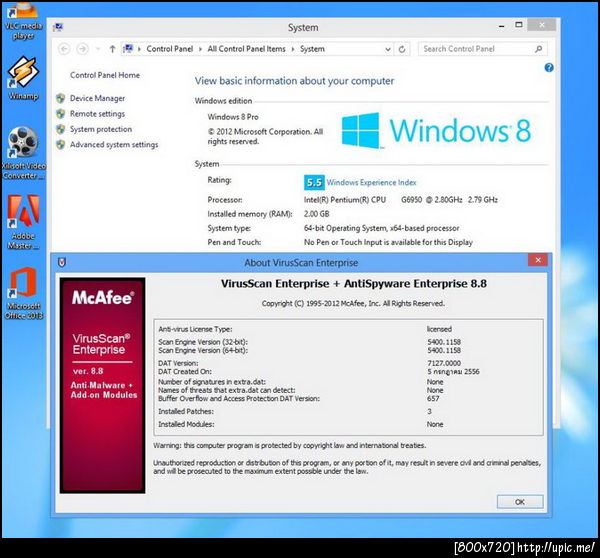Click the computer icon in the address bar
The image size is (600, 558).
click(x=128, y=49)
